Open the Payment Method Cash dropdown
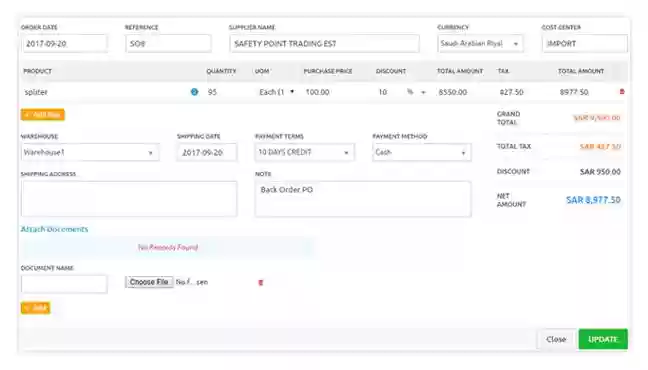The image size is (648, 370). point(422,153)
